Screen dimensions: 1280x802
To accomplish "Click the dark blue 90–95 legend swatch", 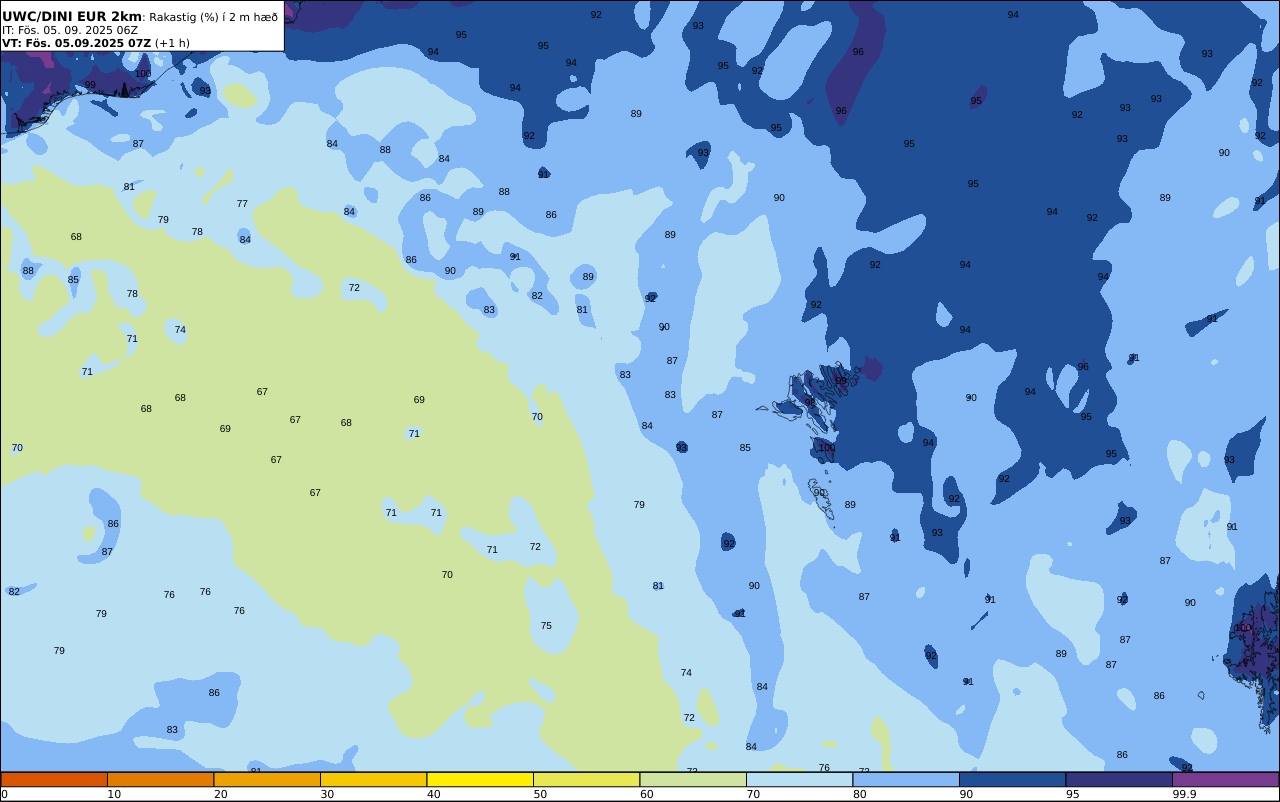I will [1012, 779].
